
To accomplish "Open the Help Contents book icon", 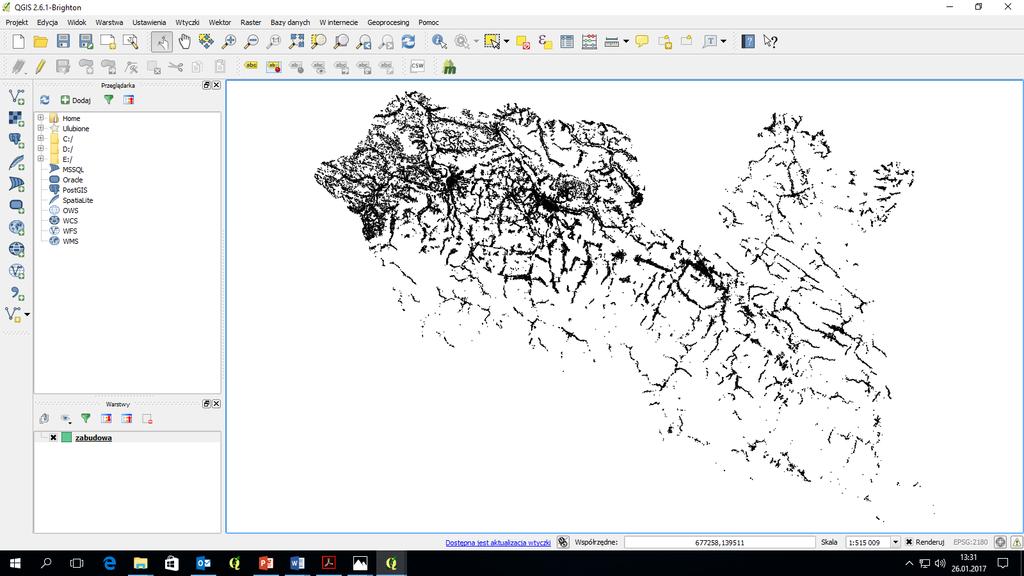I will pyautogui.click(x=748, y=42).
